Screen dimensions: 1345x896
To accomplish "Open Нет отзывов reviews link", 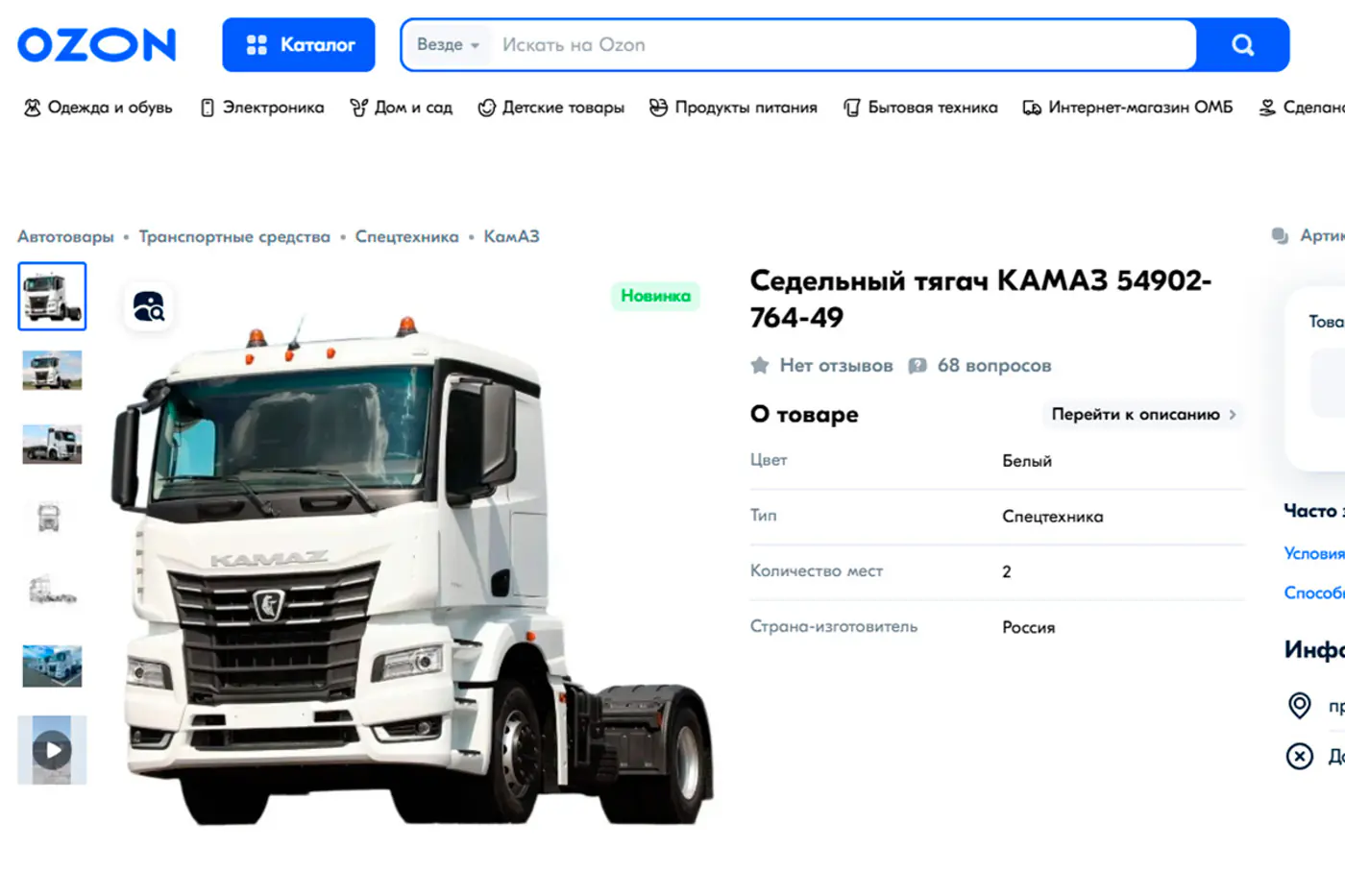I will point(836,365).
